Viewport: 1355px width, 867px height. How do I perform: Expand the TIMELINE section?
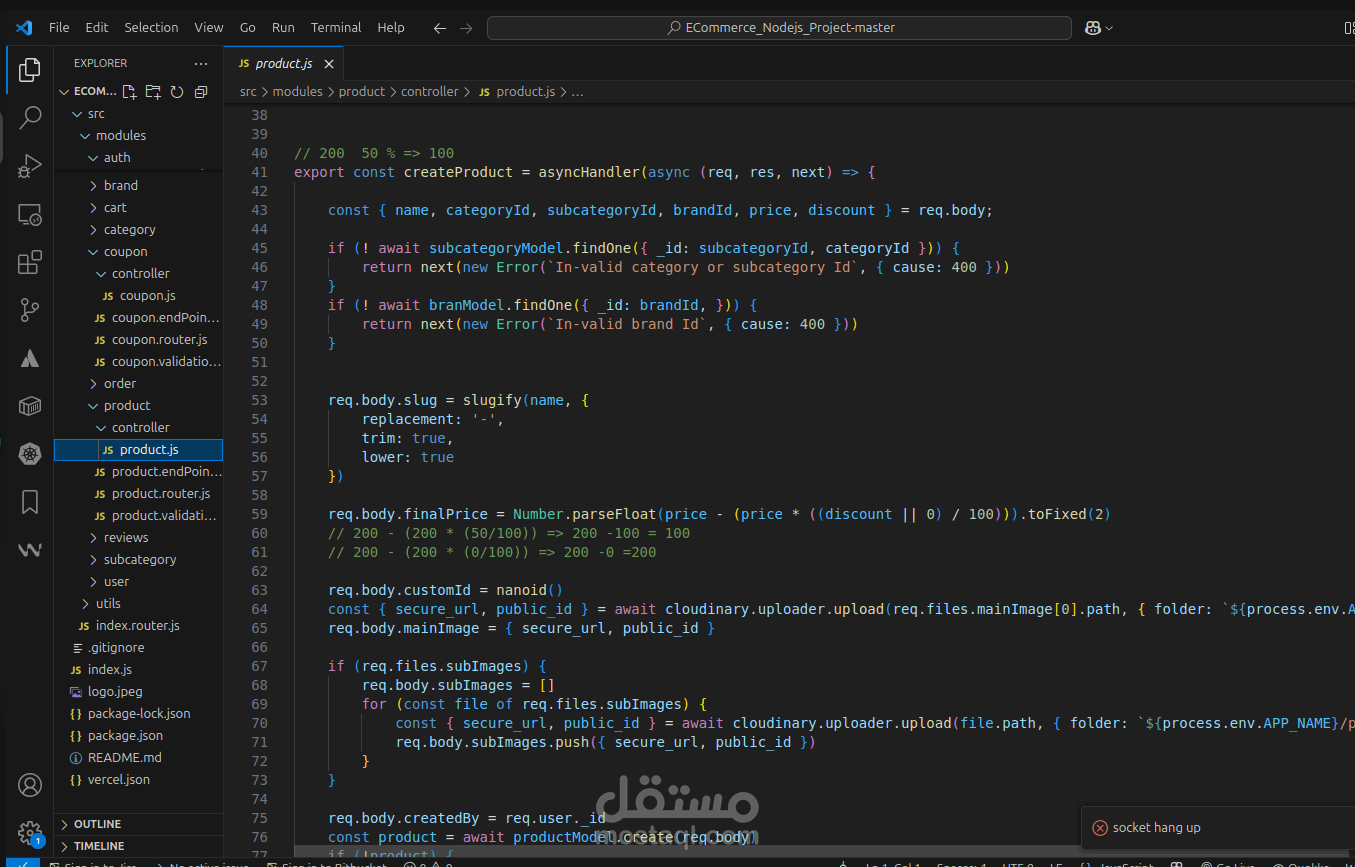pos(138,846)
